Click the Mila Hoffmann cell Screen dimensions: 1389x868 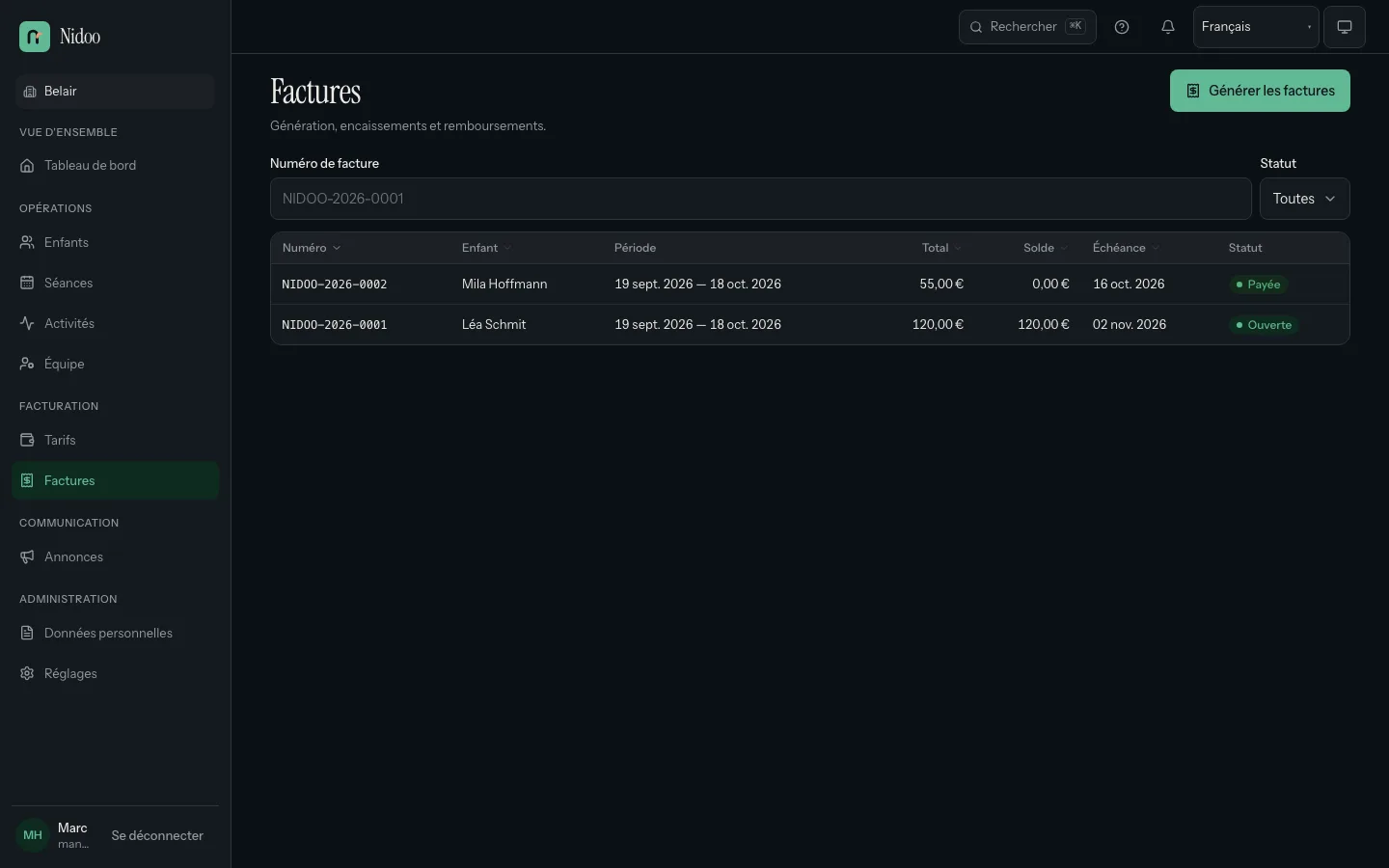coord(504,285)
